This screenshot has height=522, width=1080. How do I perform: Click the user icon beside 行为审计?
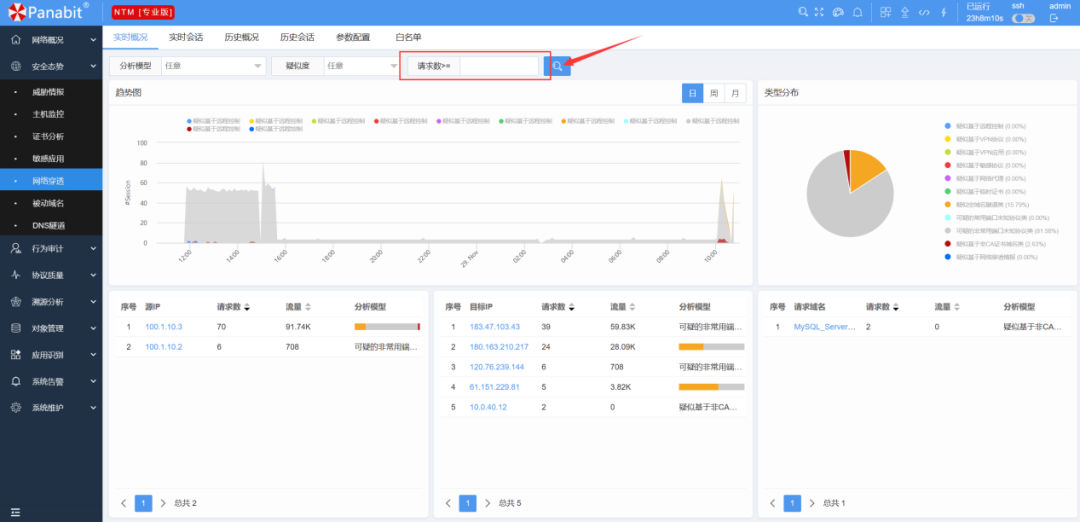tap(16, 249)
